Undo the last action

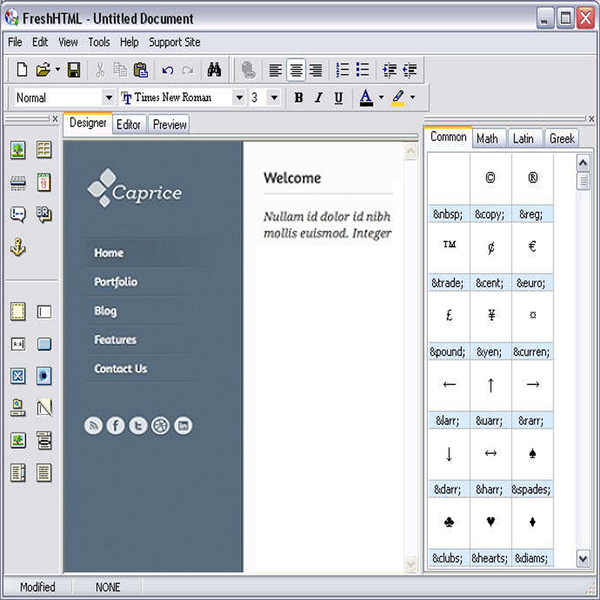click(x=168, y=70)
